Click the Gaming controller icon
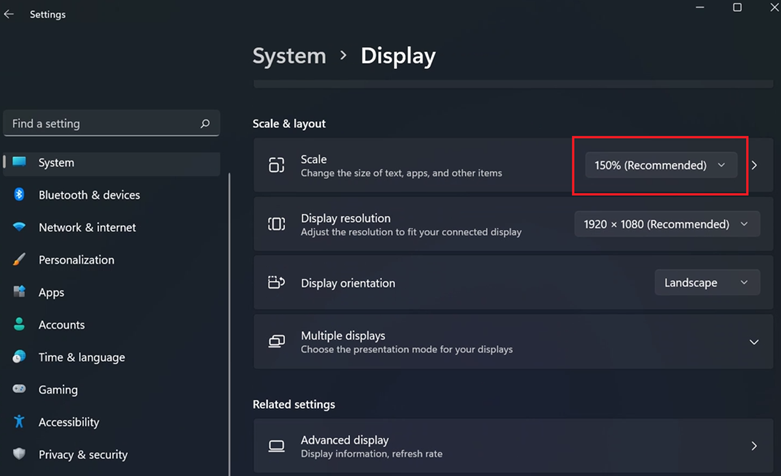The width and height of the screenshot is (781, 476). [19, 390]
